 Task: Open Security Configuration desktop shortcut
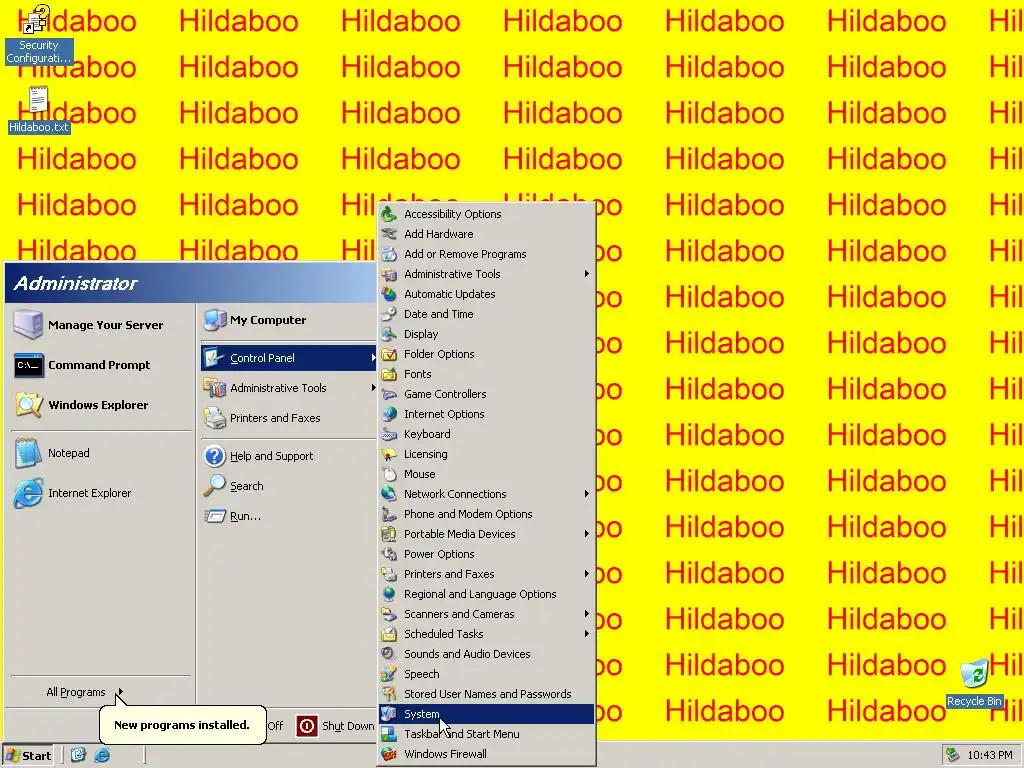(38, 34)
